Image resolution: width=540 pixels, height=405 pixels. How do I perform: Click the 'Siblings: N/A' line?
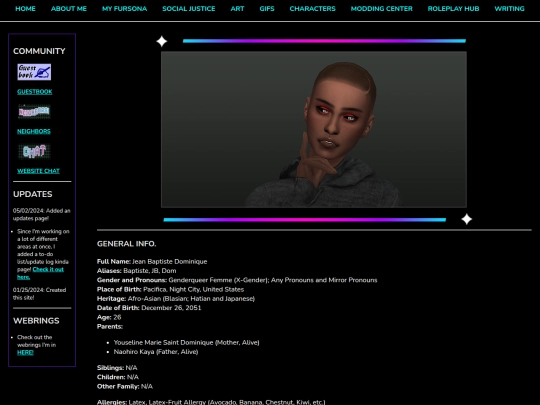[117, 368]
